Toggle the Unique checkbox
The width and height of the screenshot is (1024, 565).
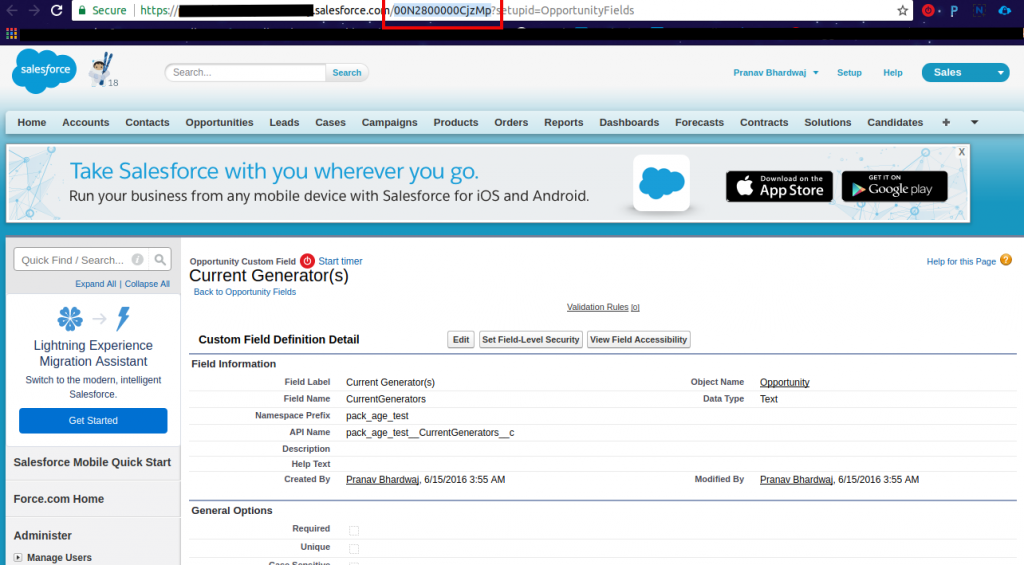[x=353, y=549]
